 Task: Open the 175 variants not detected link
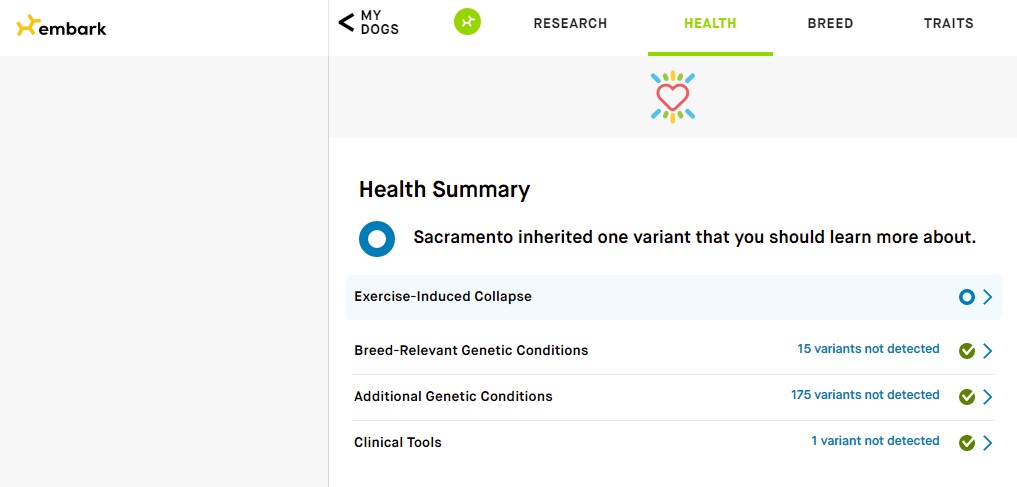(865, 395)
